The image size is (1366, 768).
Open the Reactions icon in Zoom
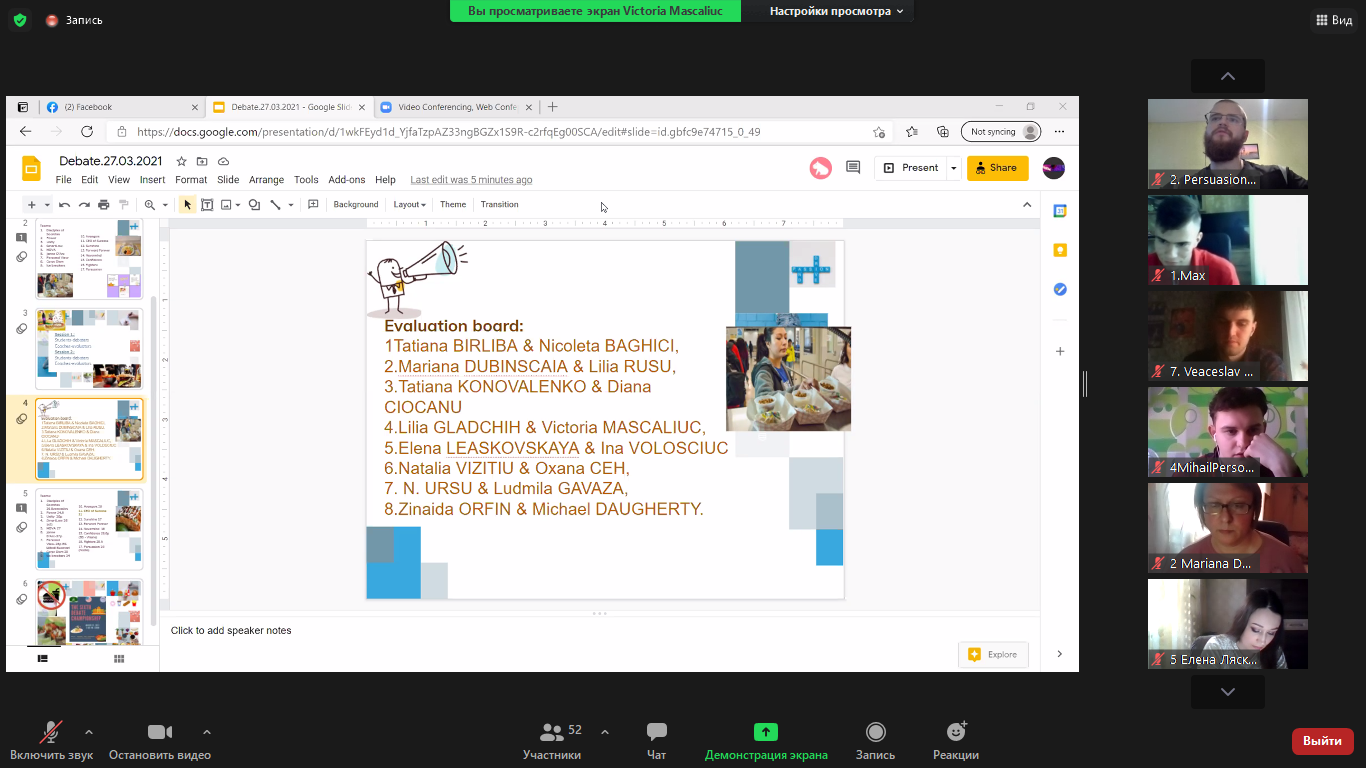956,732
